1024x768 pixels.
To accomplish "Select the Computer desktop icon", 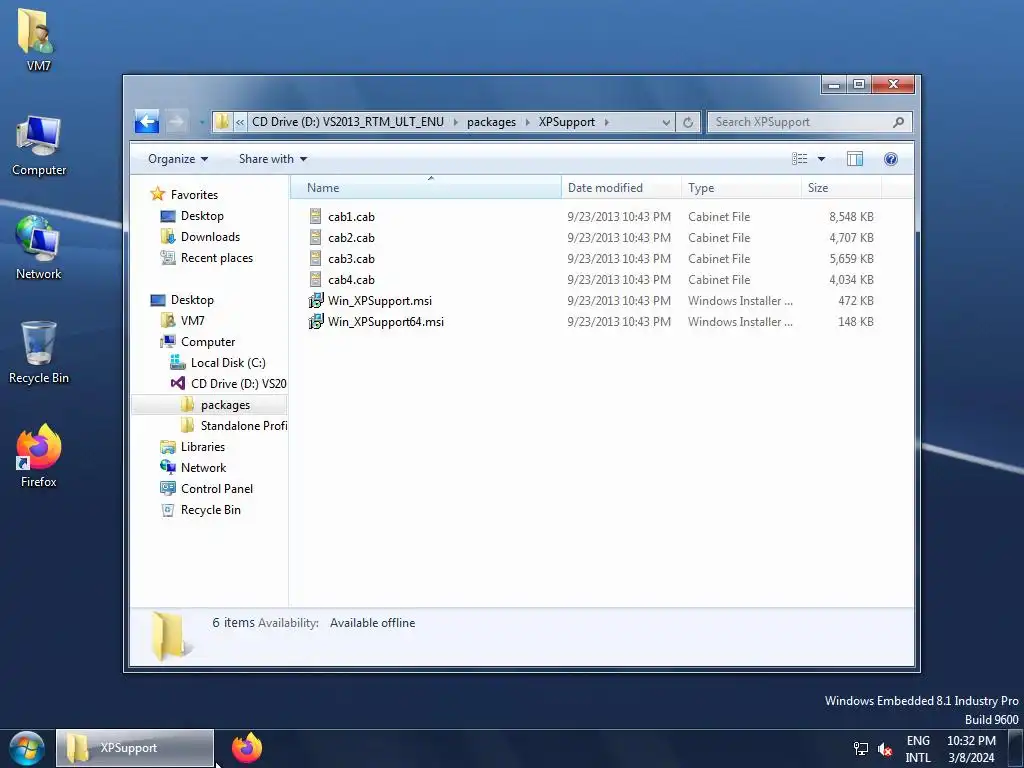I will coord(39,145).
